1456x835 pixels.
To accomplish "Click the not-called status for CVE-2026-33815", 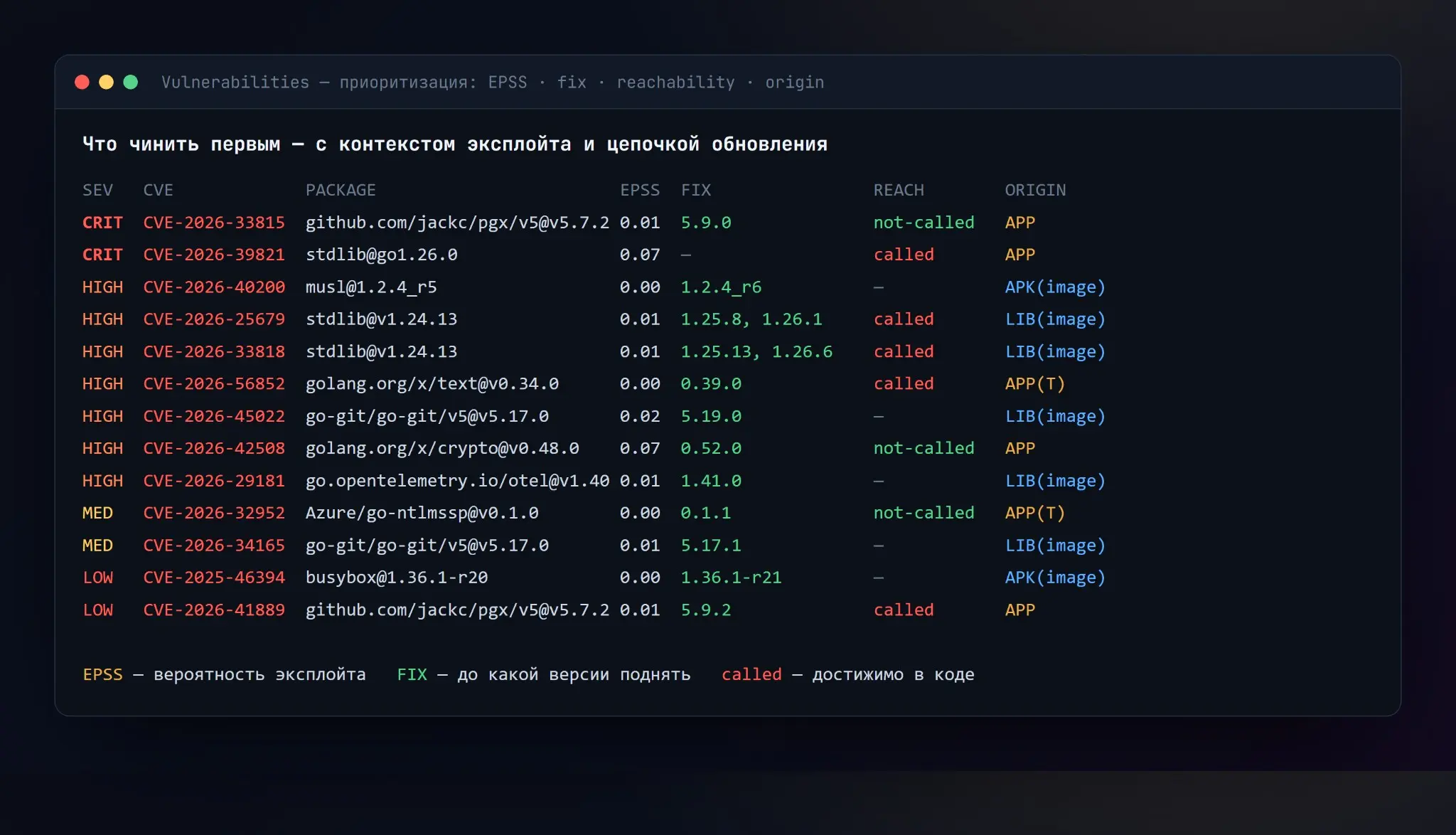I will click(924, 223).
